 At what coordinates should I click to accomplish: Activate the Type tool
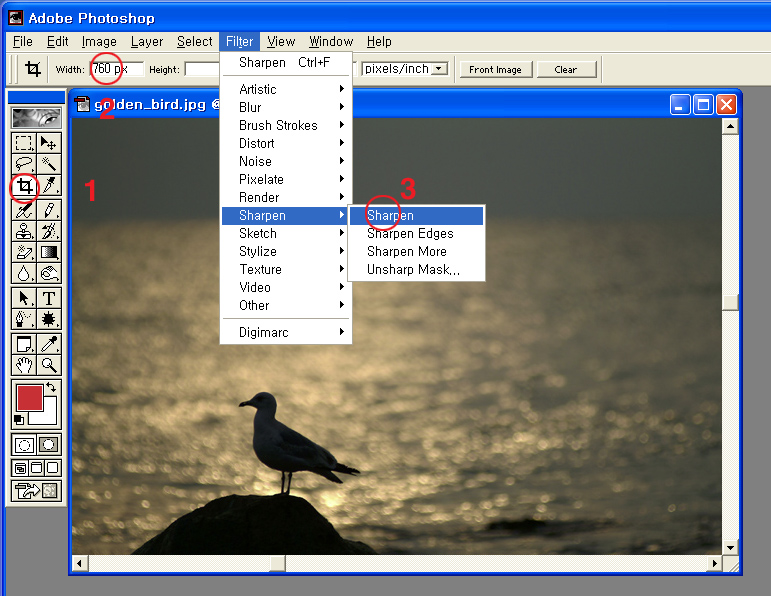[48, 298]
